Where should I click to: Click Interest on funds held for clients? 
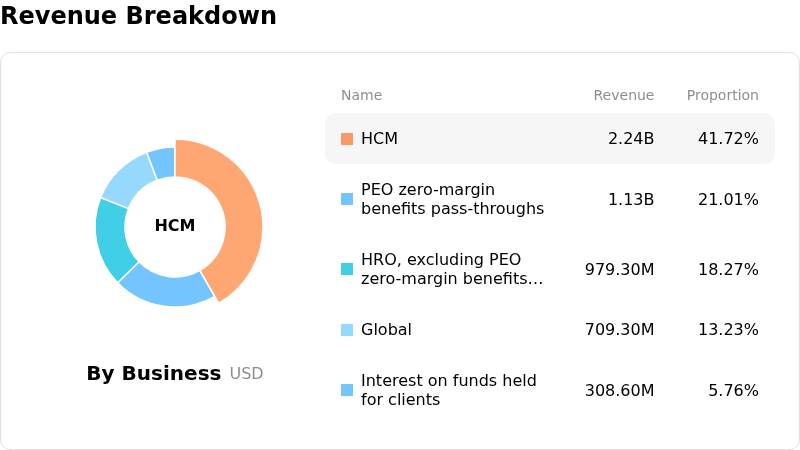[x=448, y=390]
